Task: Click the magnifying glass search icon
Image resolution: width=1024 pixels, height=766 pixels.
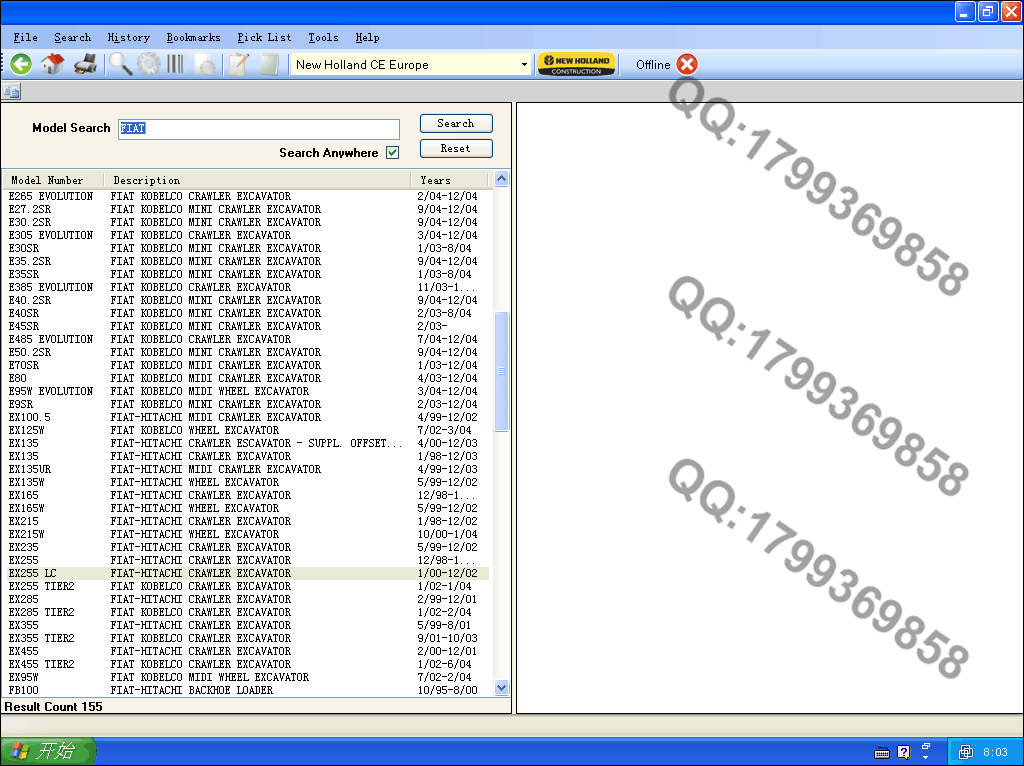Action: [121, 64]
